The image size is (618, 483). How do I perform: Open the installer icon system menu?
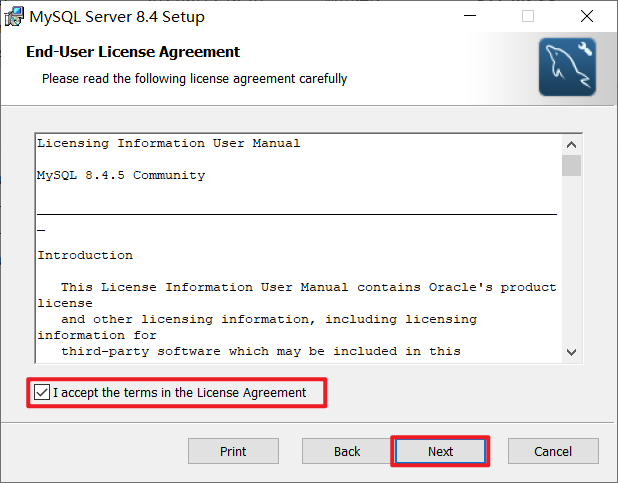14,17
